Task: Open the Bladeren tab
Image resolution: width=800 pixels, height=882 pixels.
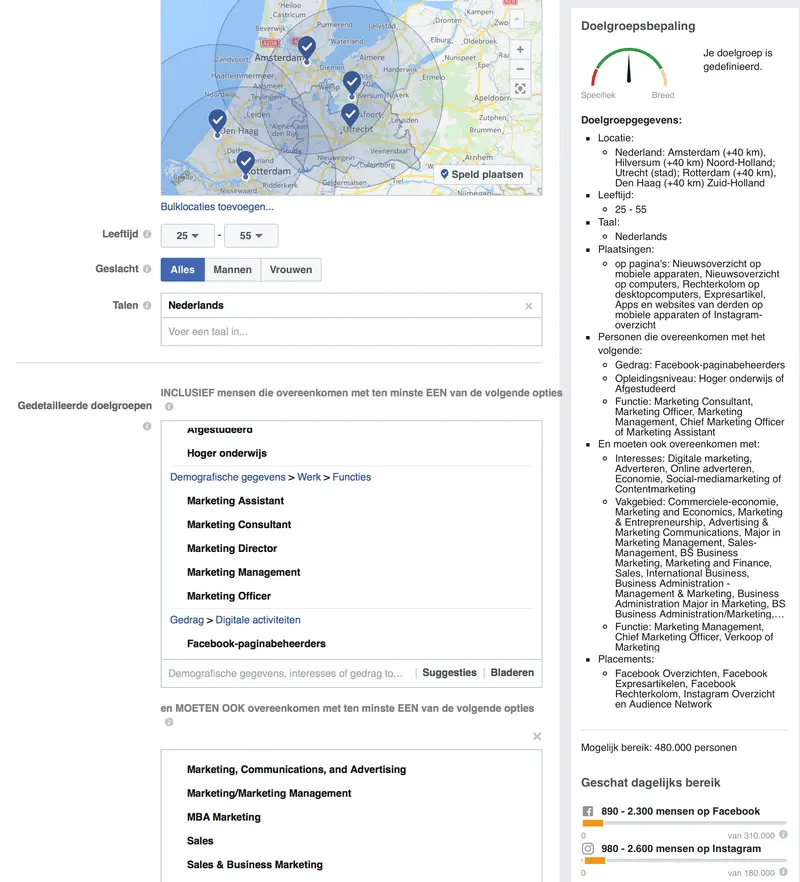Action: tap(512, 673)
